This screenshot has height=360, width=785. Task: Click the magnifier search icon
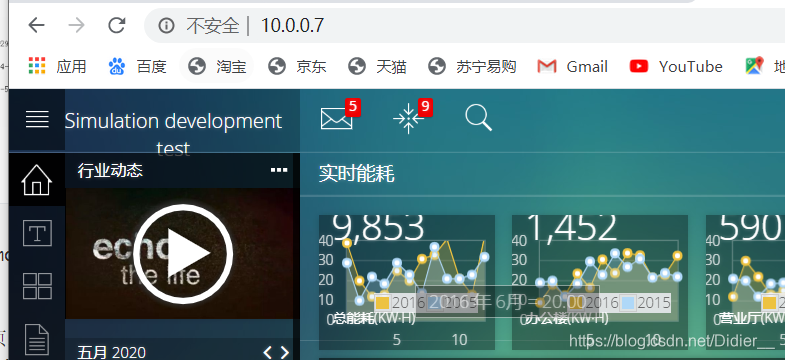(x=478, y=118)
